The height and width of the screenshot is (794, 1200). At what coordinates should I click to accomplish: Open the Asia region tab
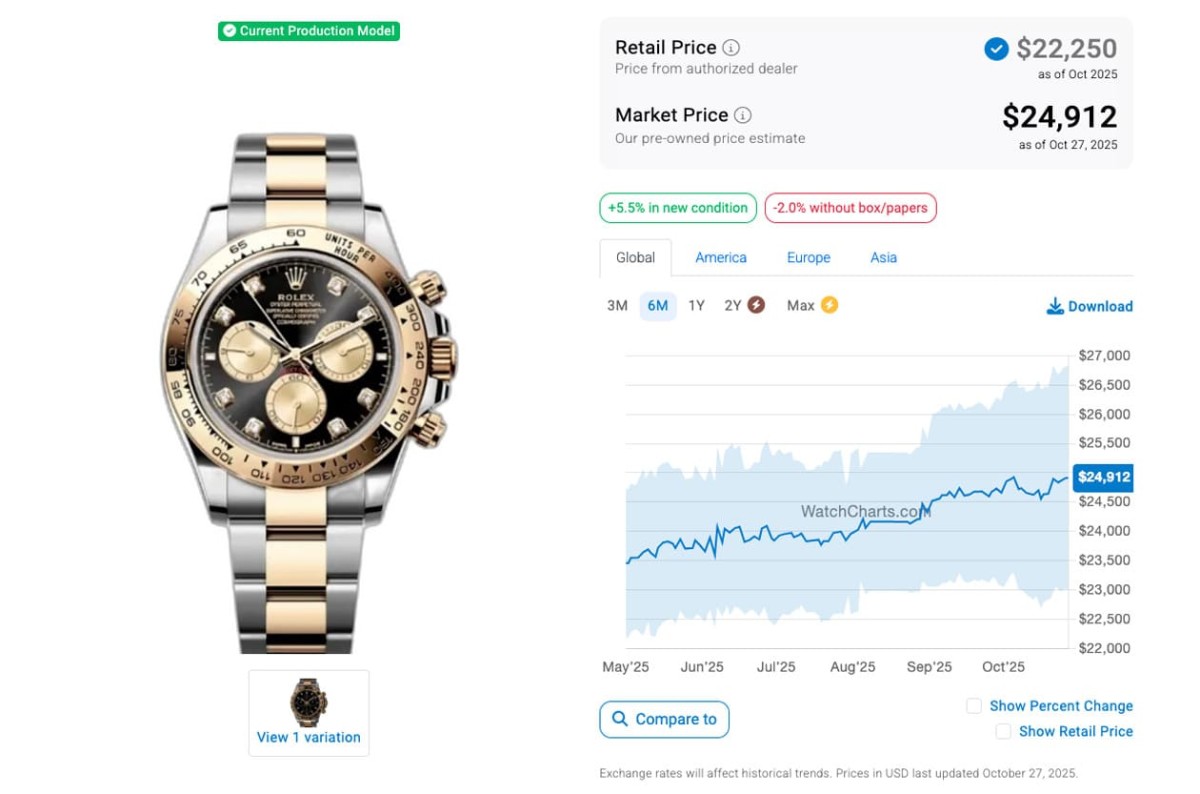pos(883,258)
